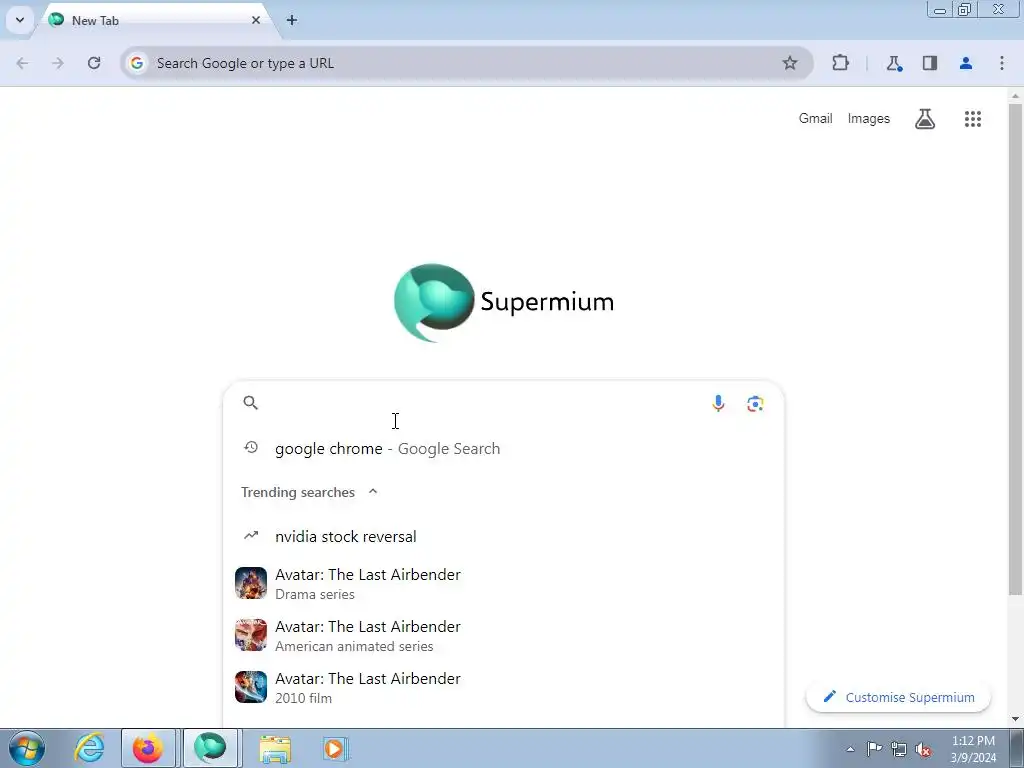The image size is (1024, 768).
Task: Search by image with Lens icon
Action: pos(755,404)
